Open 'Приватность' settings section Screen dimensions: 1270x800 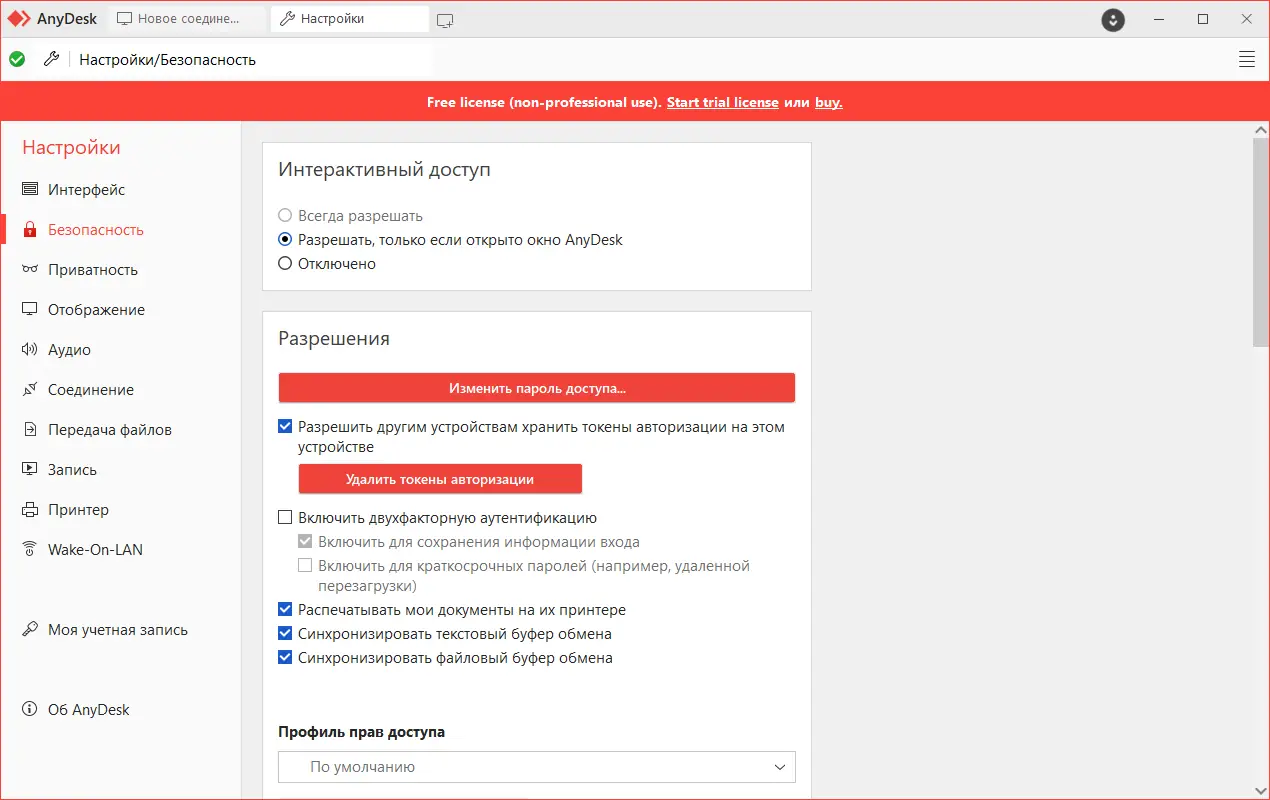93,269
